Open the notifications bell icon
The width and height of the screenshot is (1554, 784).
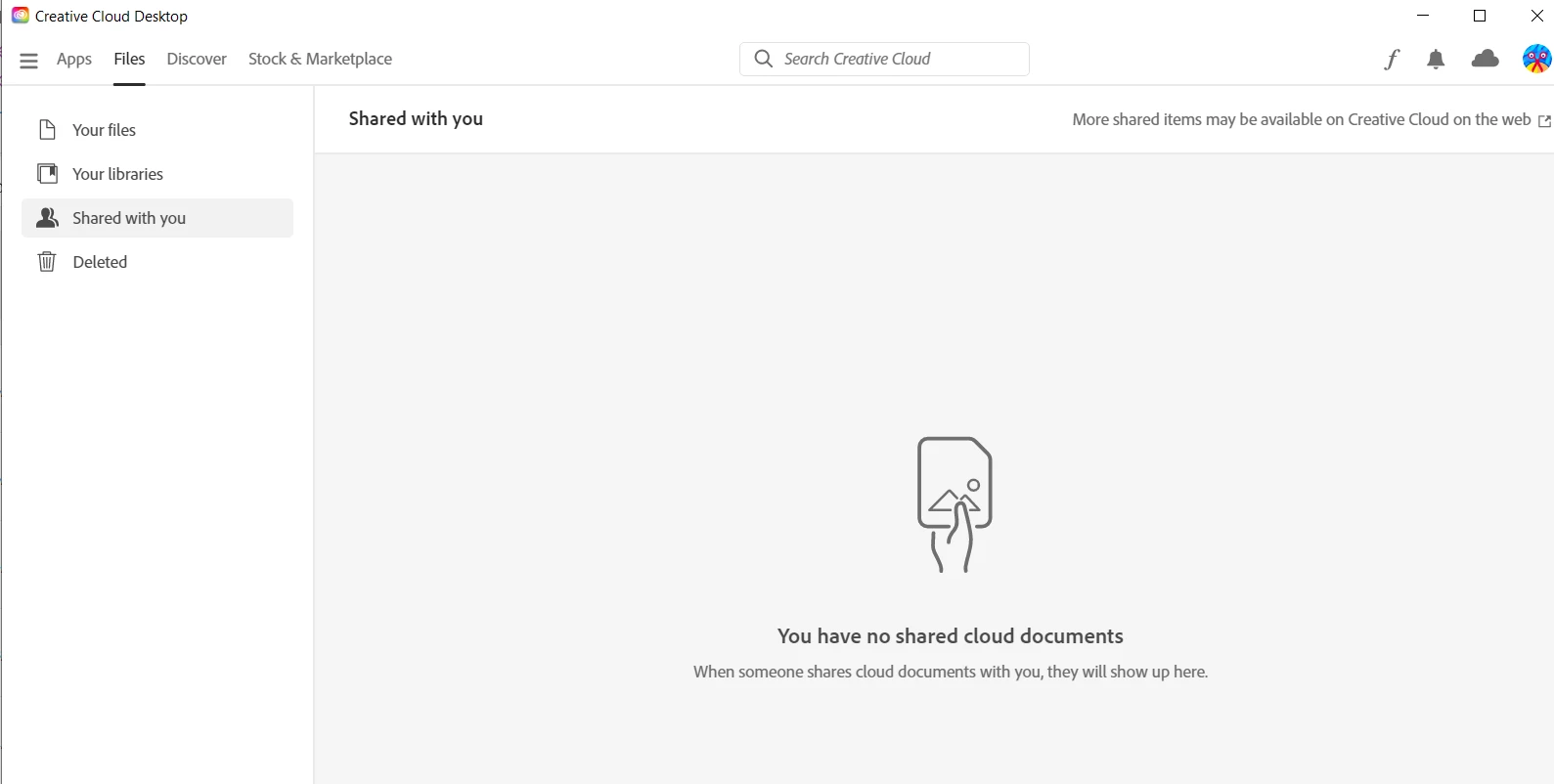[x=1436, y=60]
